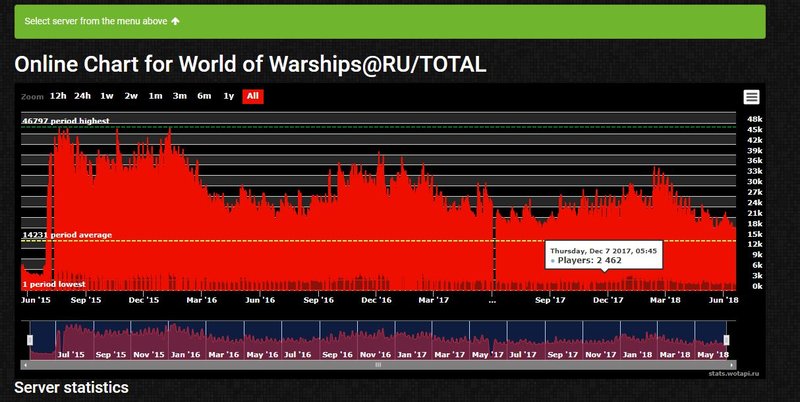Click the '46797 period highest' label
The image size is (800, 402).
pos(66,121)
